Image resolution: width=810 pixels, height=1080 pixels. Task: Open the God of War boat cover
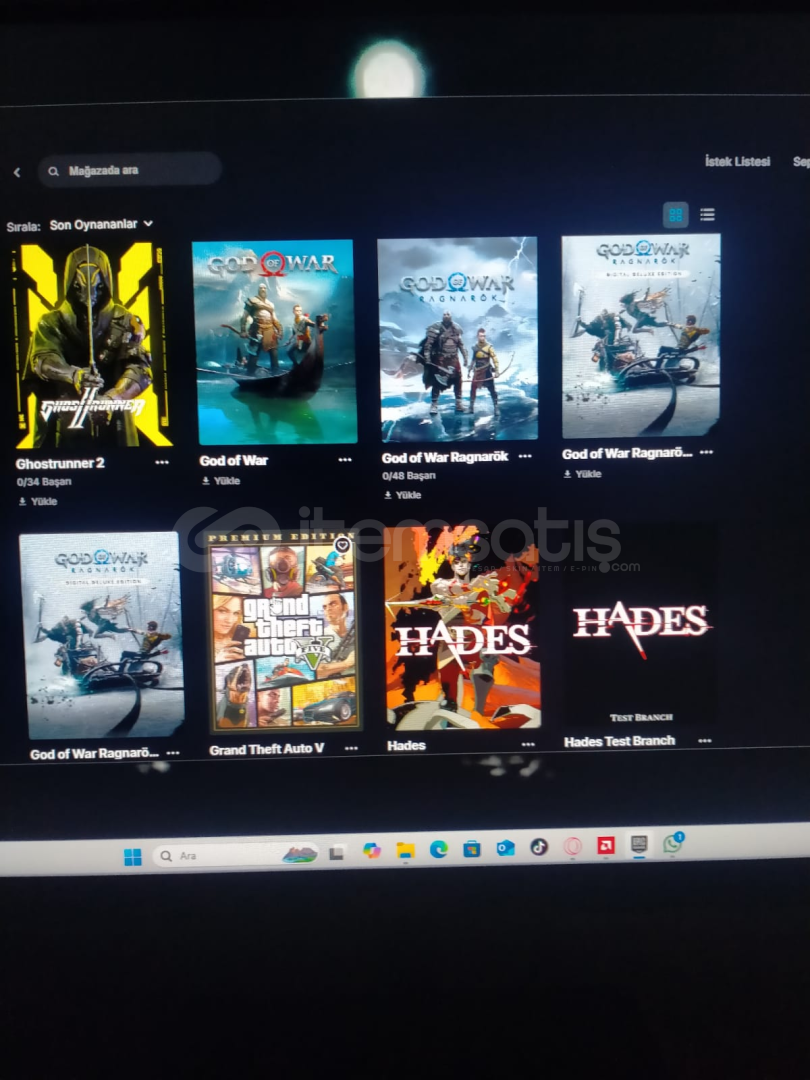click(274, 342)
